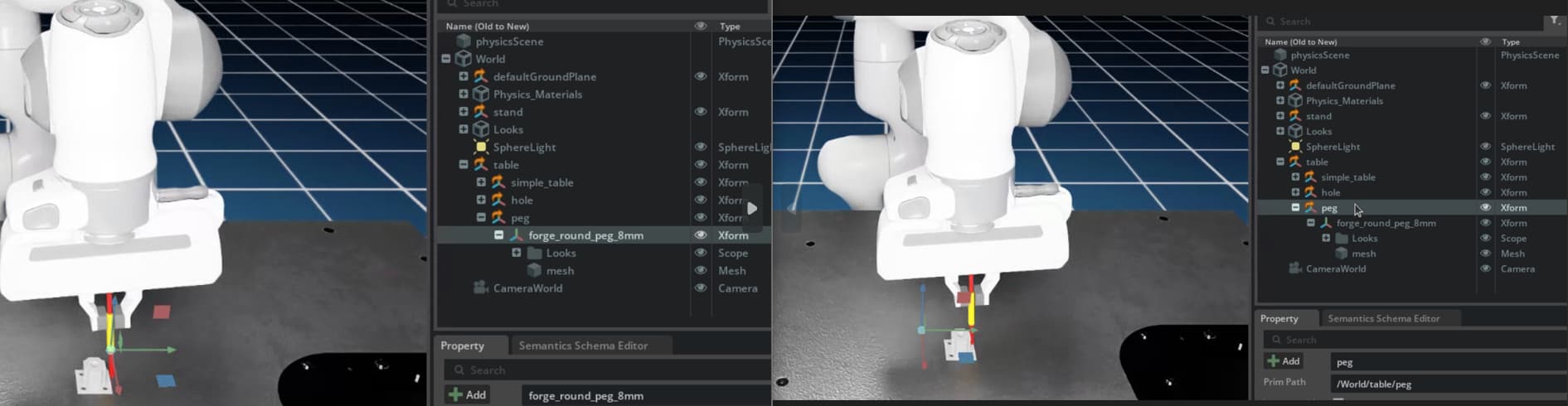Toggle mesh visibility in right stage panel
This screenshot has width=1568, height=406.
tap(1485, 254)
